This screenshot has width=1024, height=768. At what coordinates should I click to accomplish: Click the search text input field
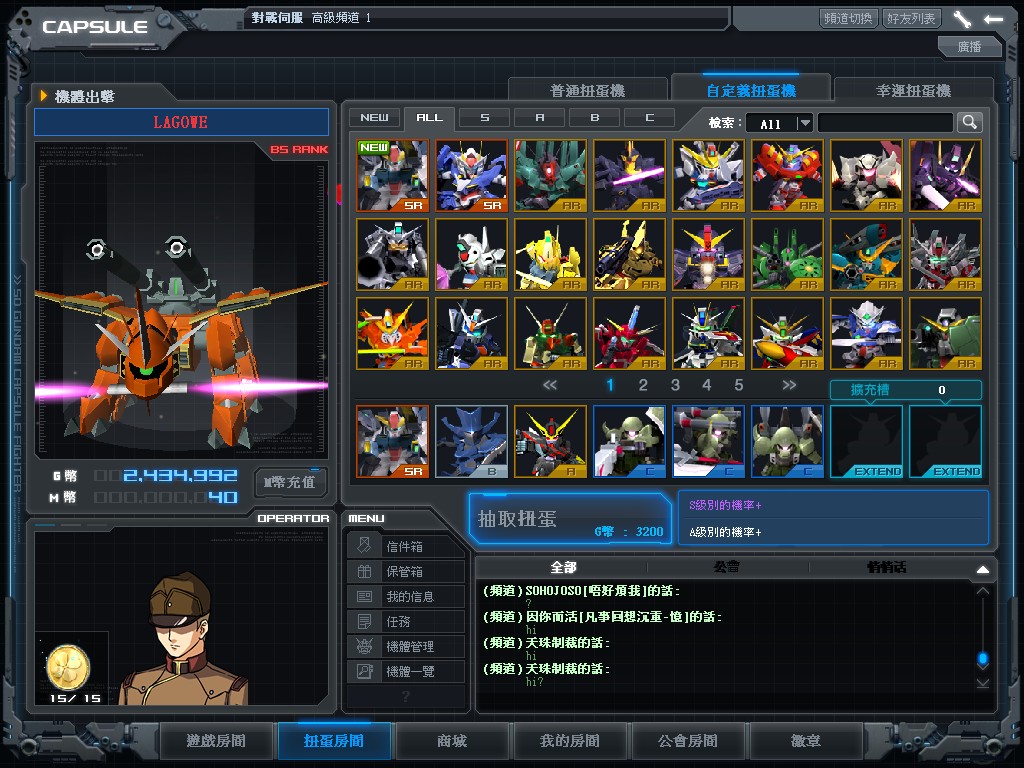[886, 123]
